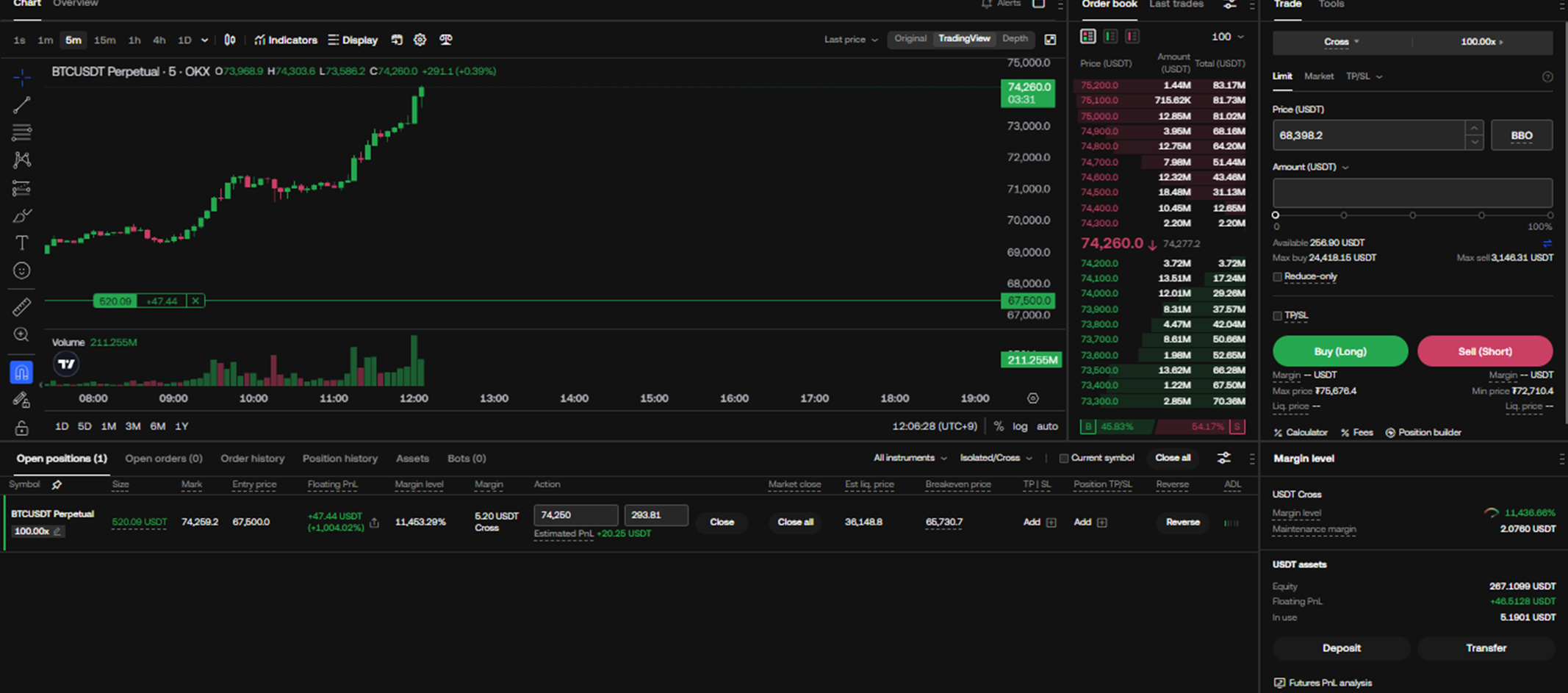Select the trend line drawing tool
Screen dimensions: 1568x693
tap(21, 105)
